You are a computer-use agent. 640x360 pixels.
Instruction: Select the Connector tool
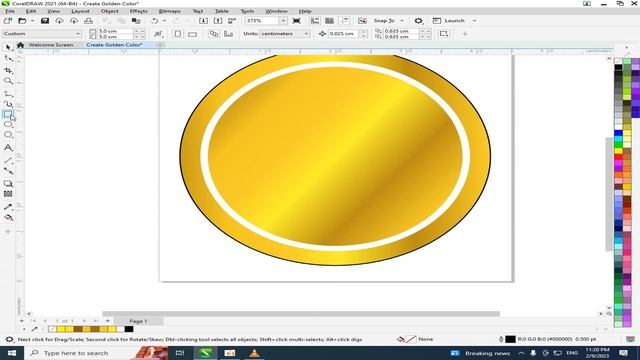click(x=8, y=171)
